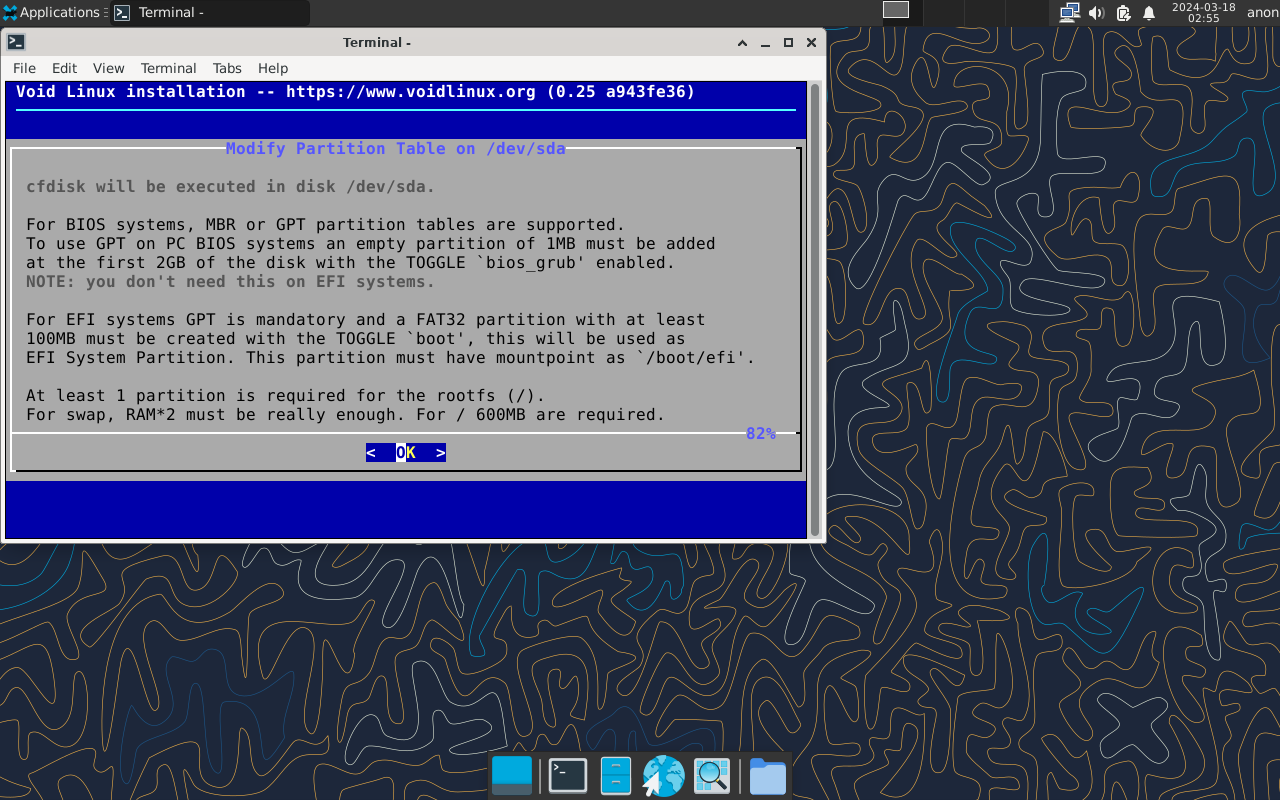Click the 'For swap, RAM*2' line
Viewport: 1280px width, 800px height.
[x=346, y=414]
